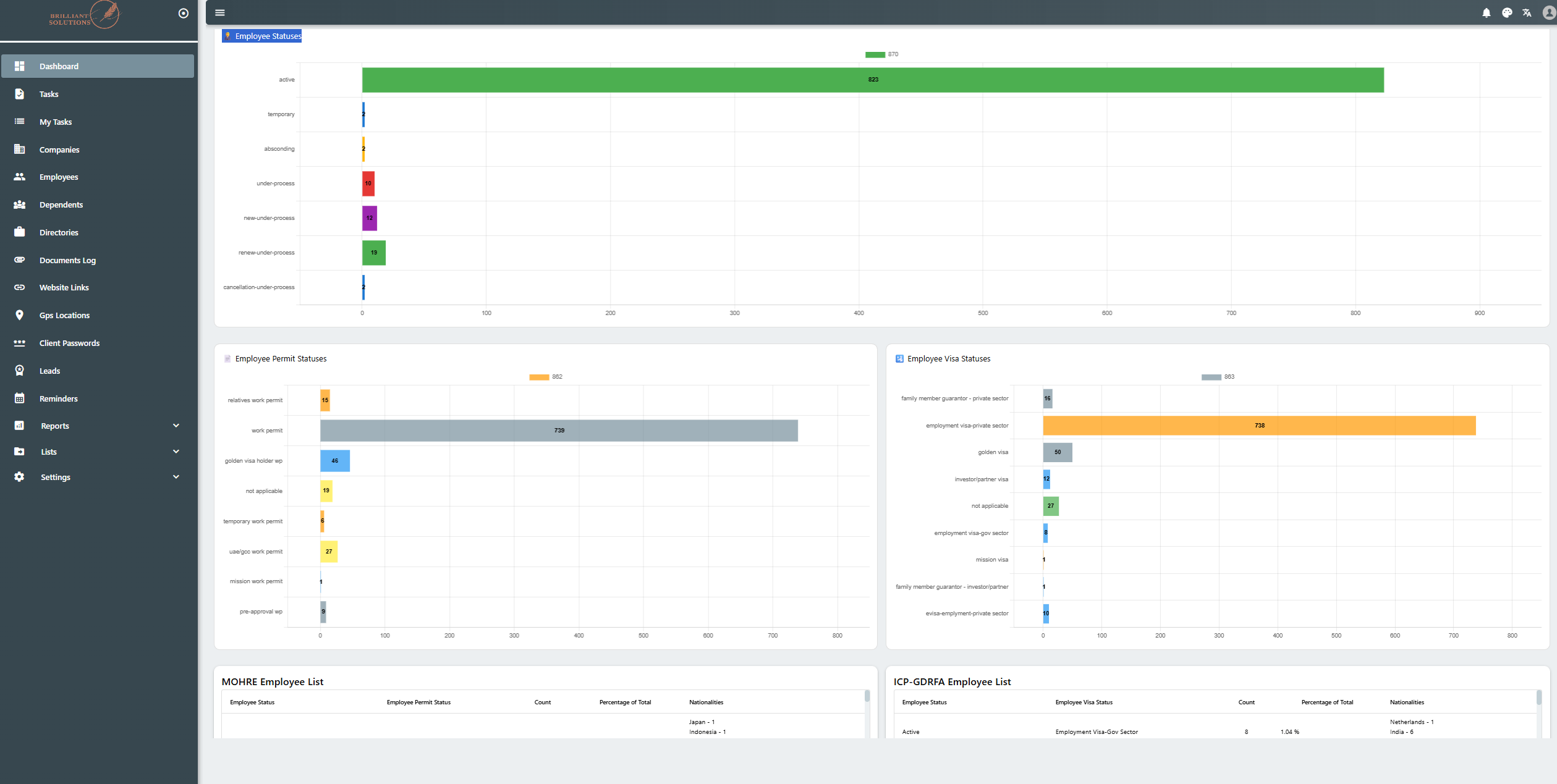This screenshot has height=784, width=1557.
Task: Open the notifications bell icon
Action: pos(1486,13)
